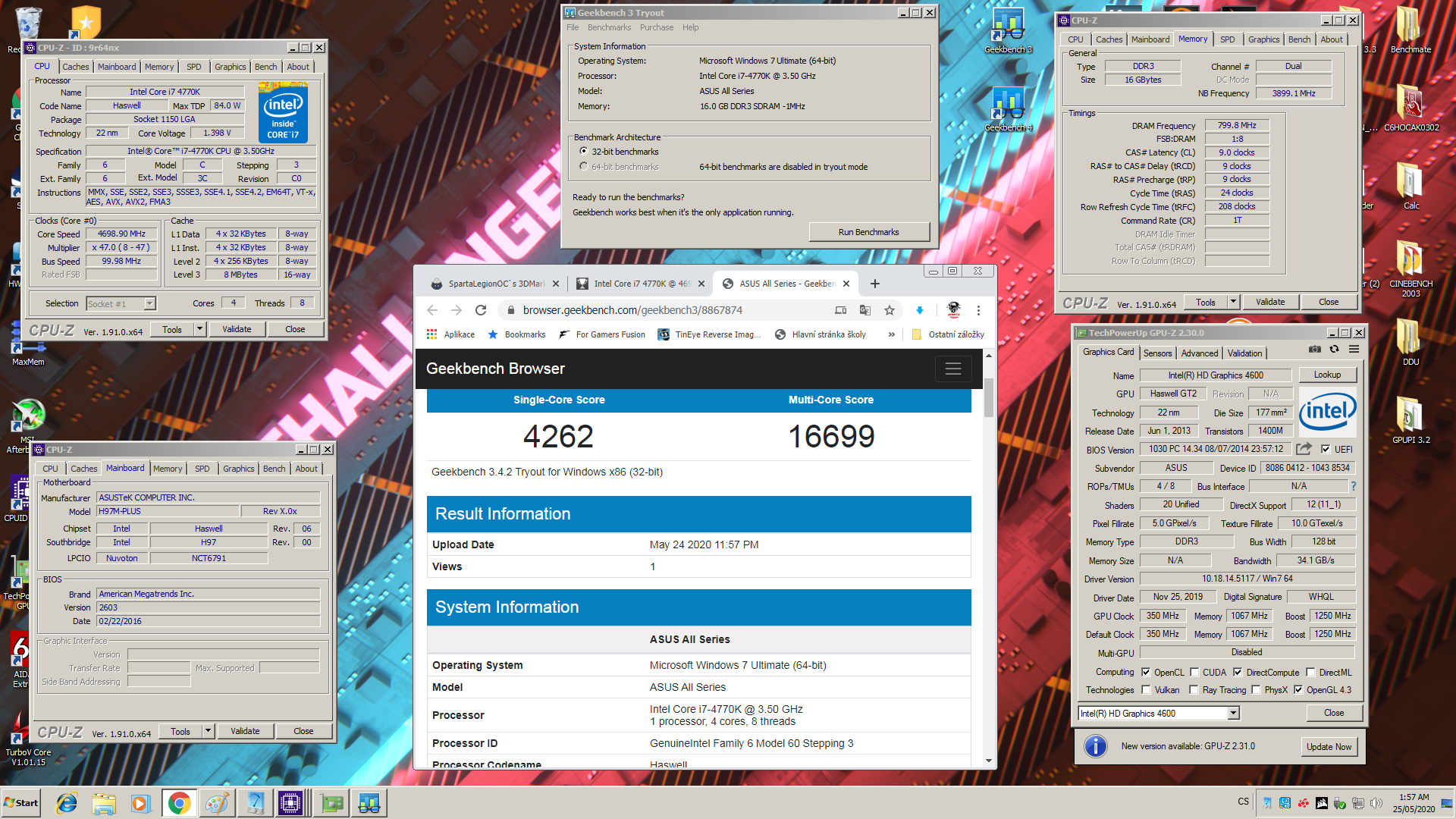
Task: Reload the Geekbench page in Chrome
Action: pyautogui.click(x=481, y=310)
